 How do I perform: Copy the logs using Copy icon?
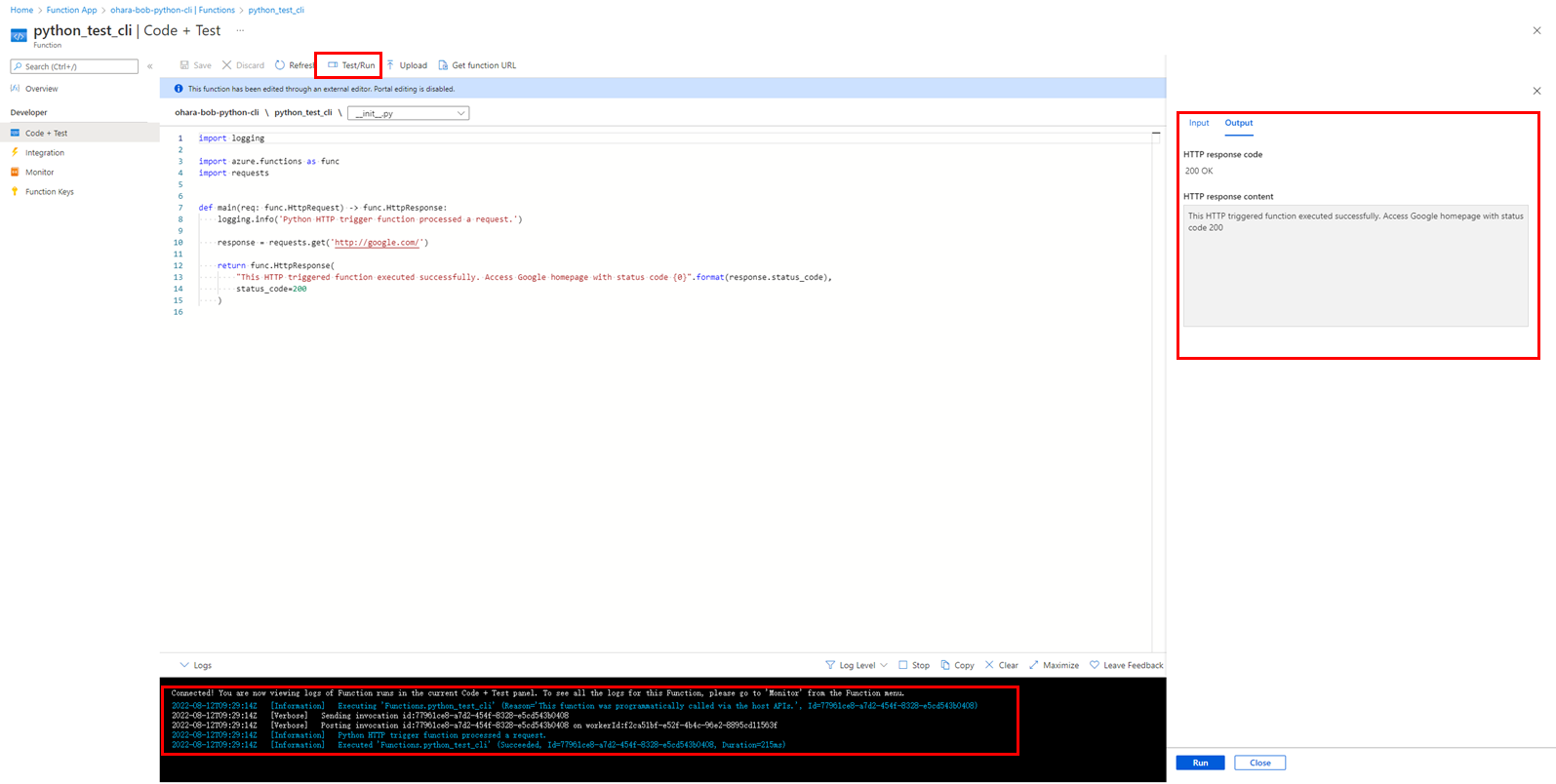(x=945, y=665)
